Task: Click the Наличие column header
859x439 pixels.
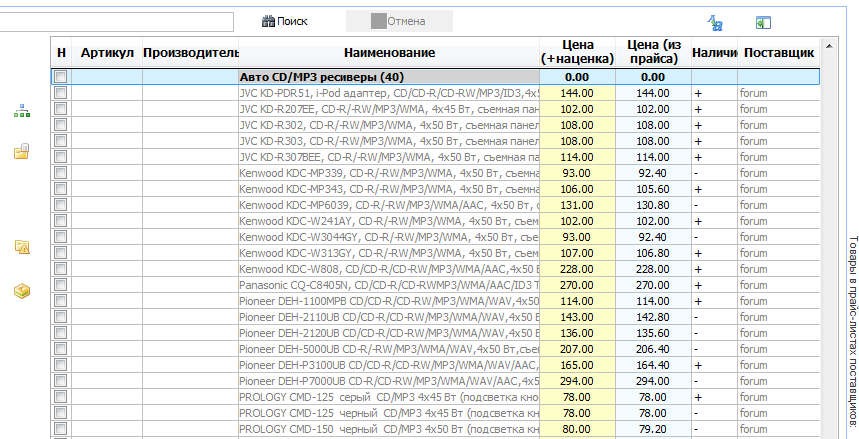Action: (x=714, y=53)
